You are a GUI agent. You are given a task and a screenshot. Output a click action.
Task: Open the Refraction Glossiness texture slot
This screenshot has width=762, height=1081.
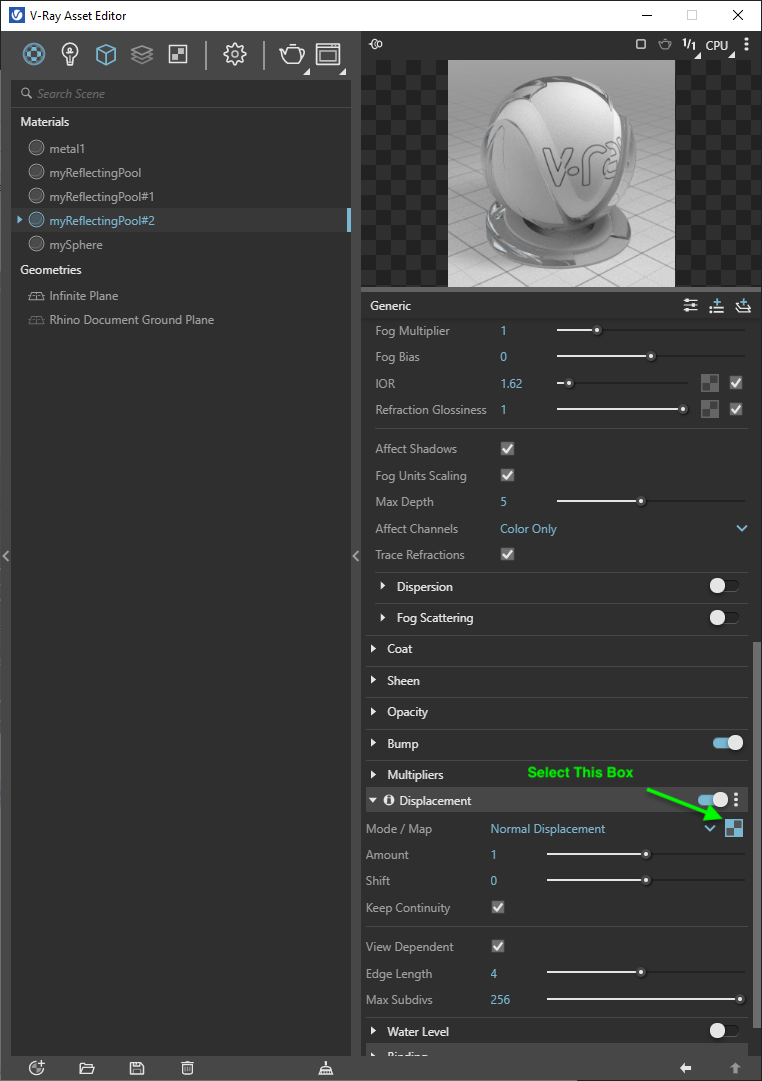tap(710, 409)
